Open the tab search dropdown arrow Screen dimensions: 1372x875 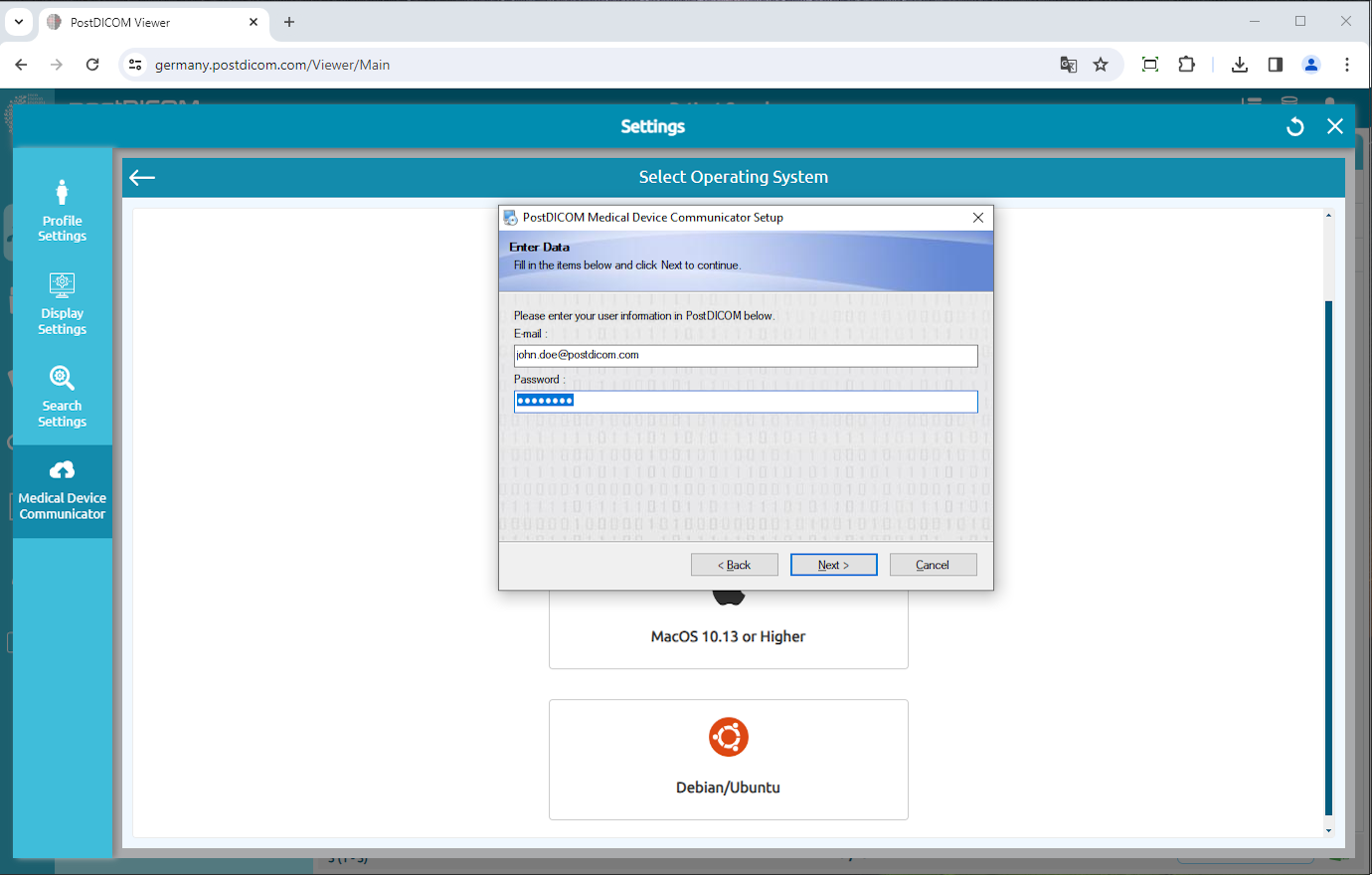click(19, 22)
